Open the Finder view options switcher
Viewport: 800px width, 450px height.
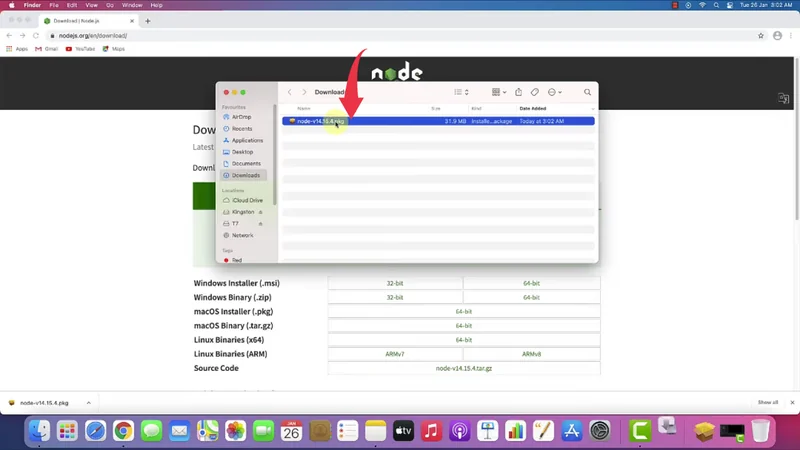461,92
